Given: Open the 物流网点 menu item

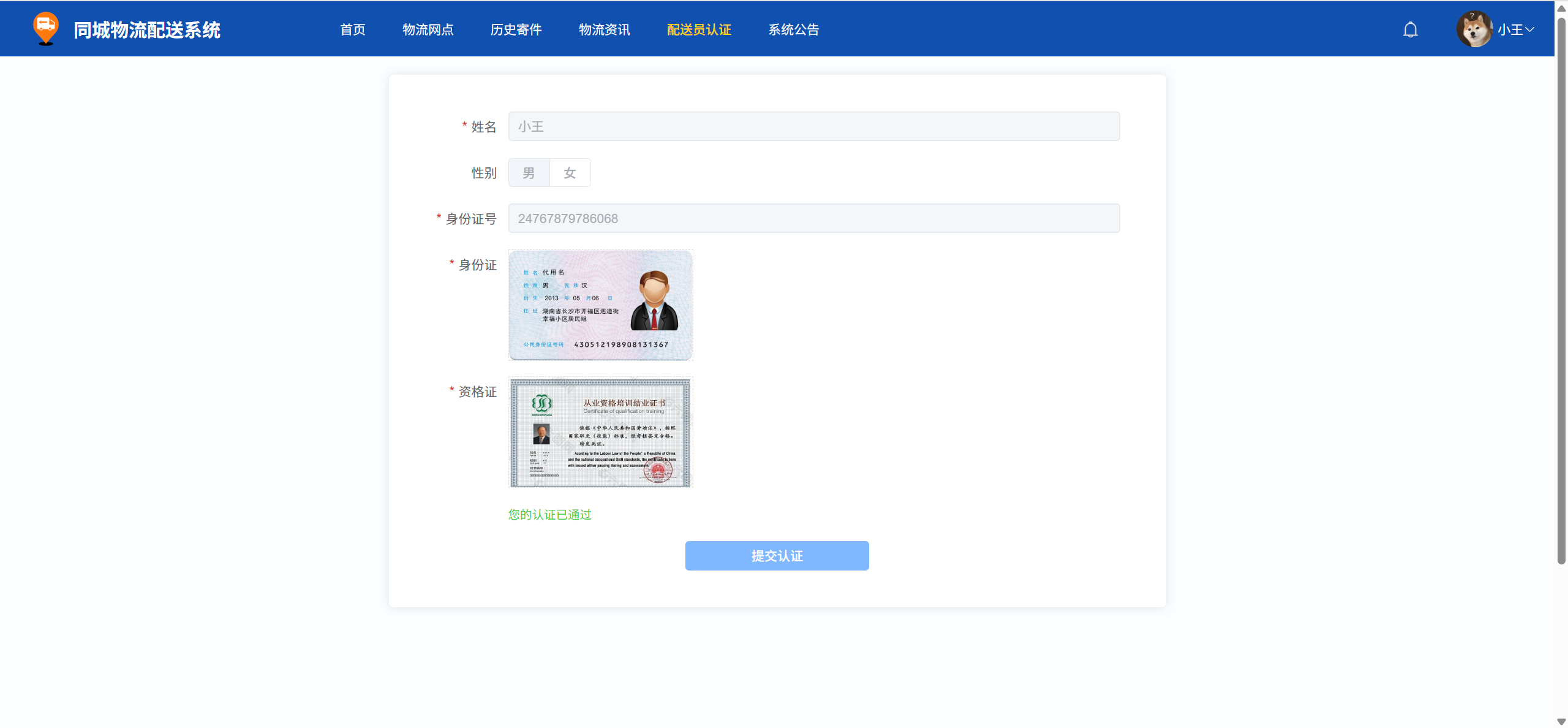Looking at the screenshot, I should (x=428, y=29).
